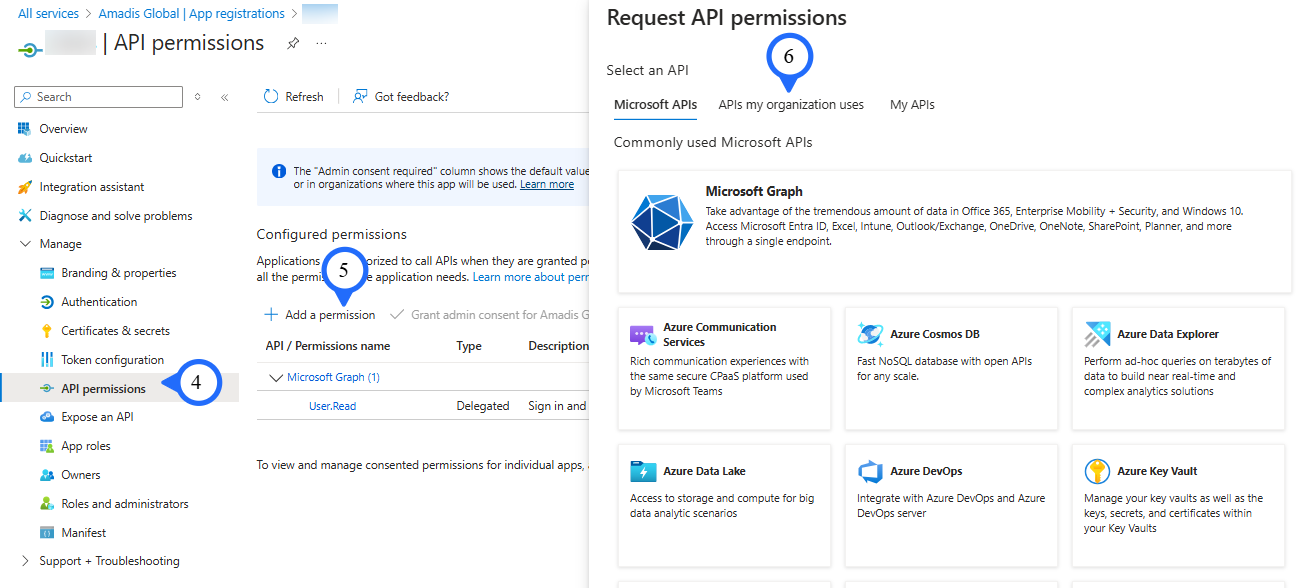
Task: Click the Overview icon in sidebar
Action: (x=25, y=129)
